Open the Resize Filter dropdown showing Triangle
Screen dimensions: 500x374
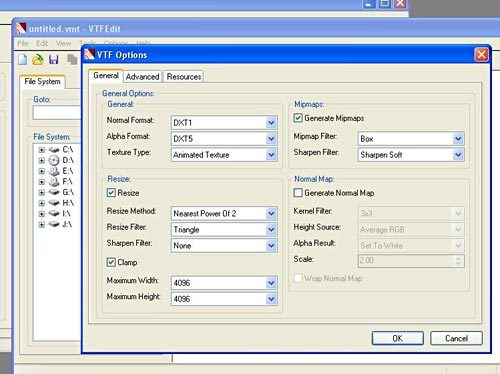click(224, 229)
